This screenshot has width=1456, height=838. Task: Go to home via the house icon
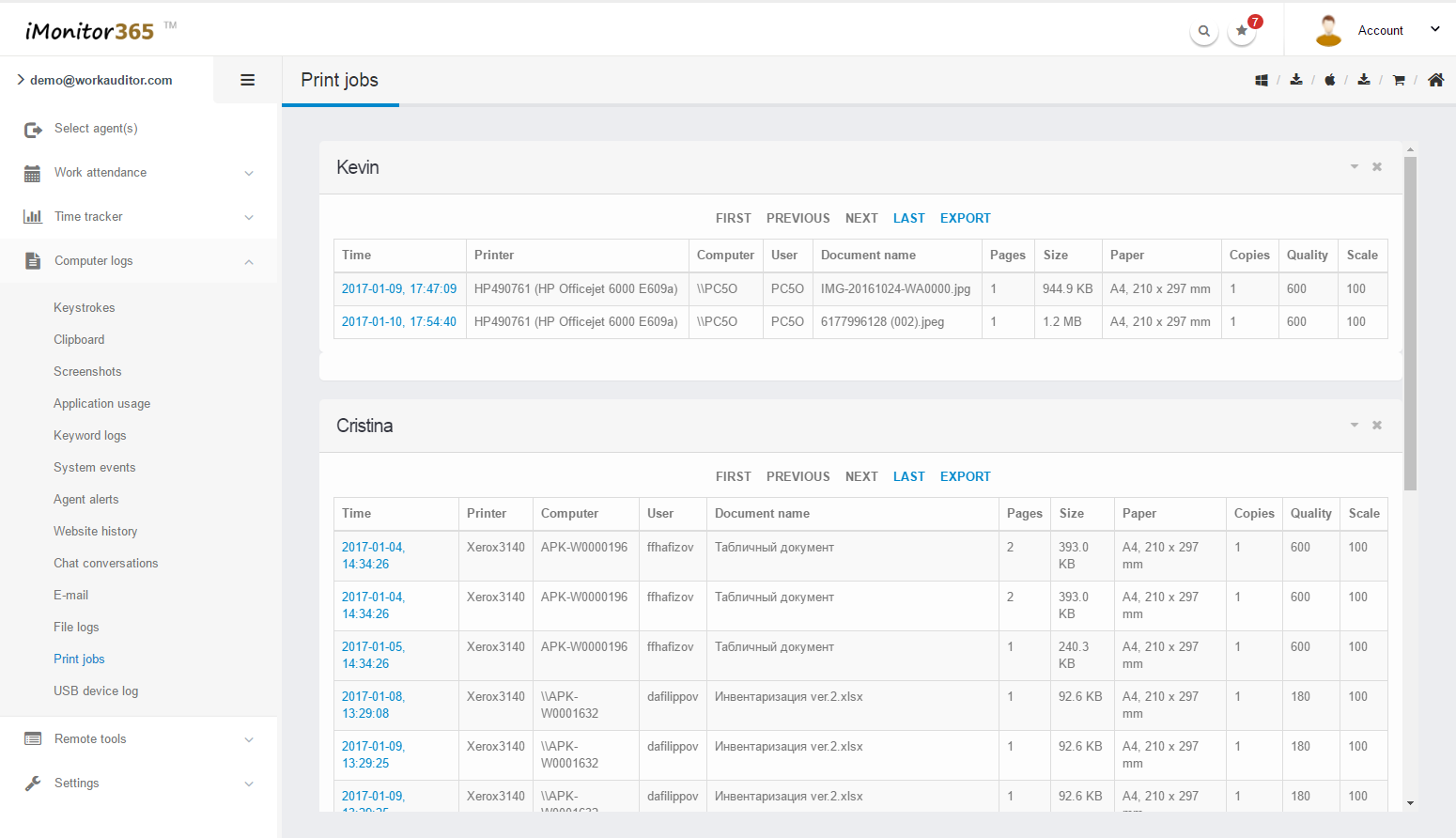coord(1435,81)
